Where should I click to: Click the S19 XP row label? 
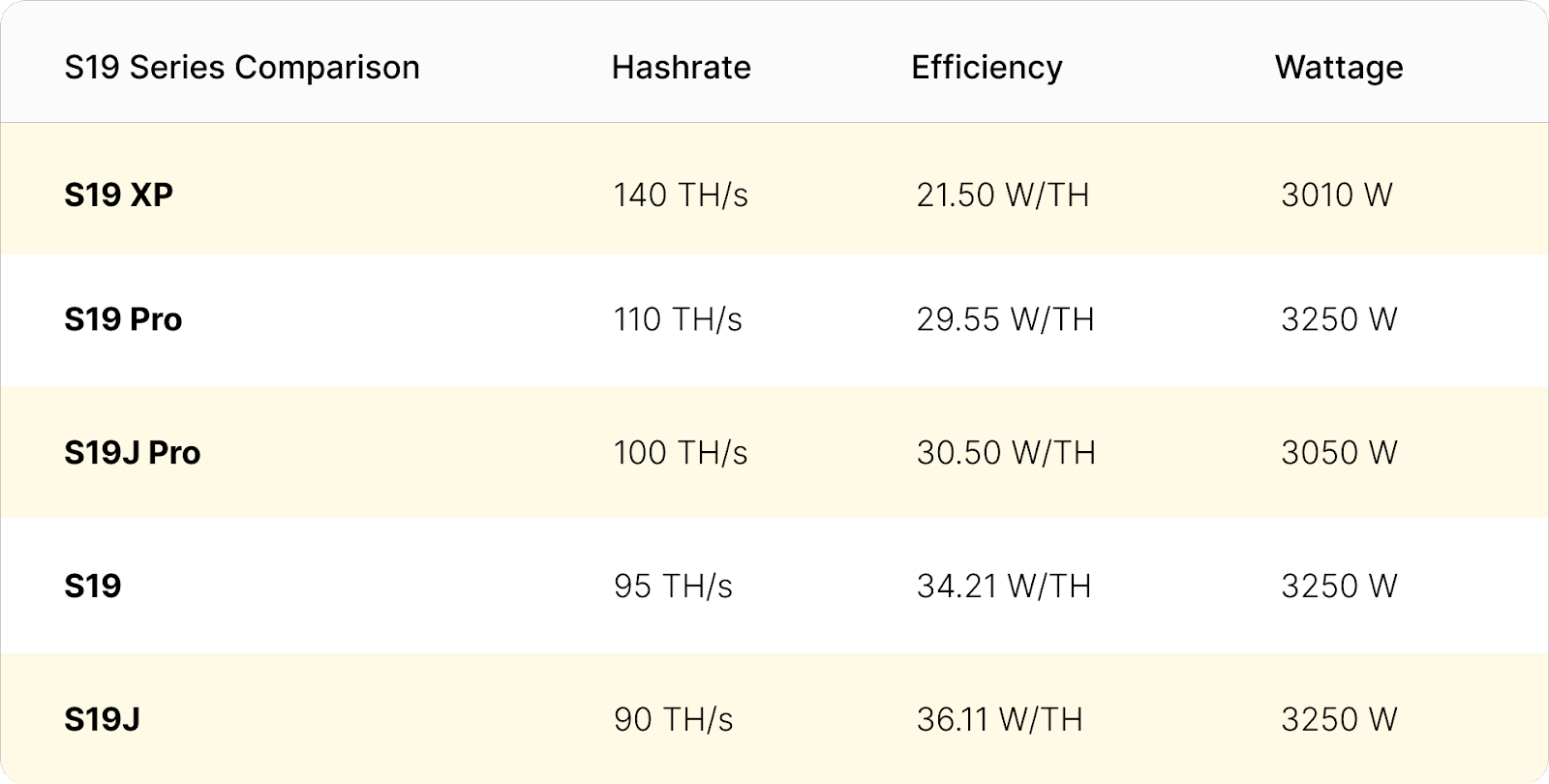pos(118,196)
